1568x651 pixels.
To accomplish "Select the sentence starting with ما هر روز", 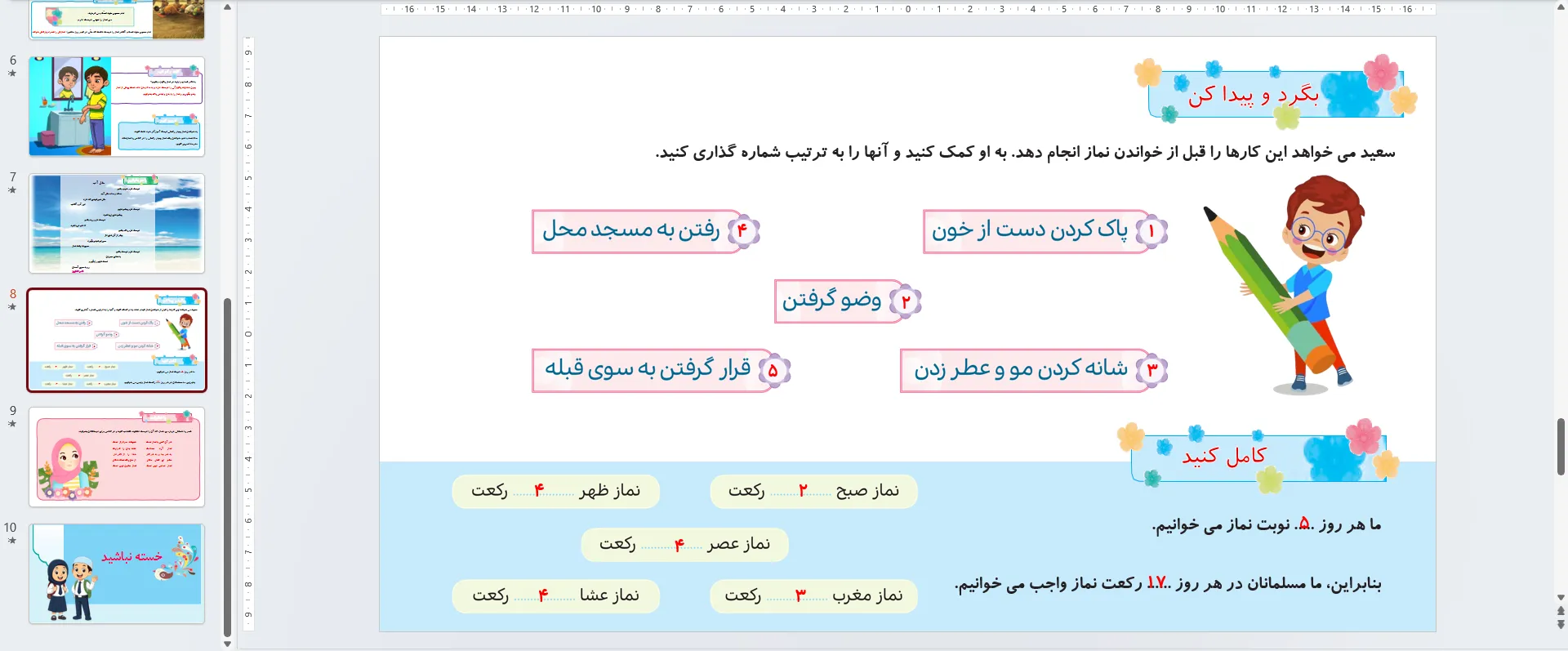I will pos(1267,525).
